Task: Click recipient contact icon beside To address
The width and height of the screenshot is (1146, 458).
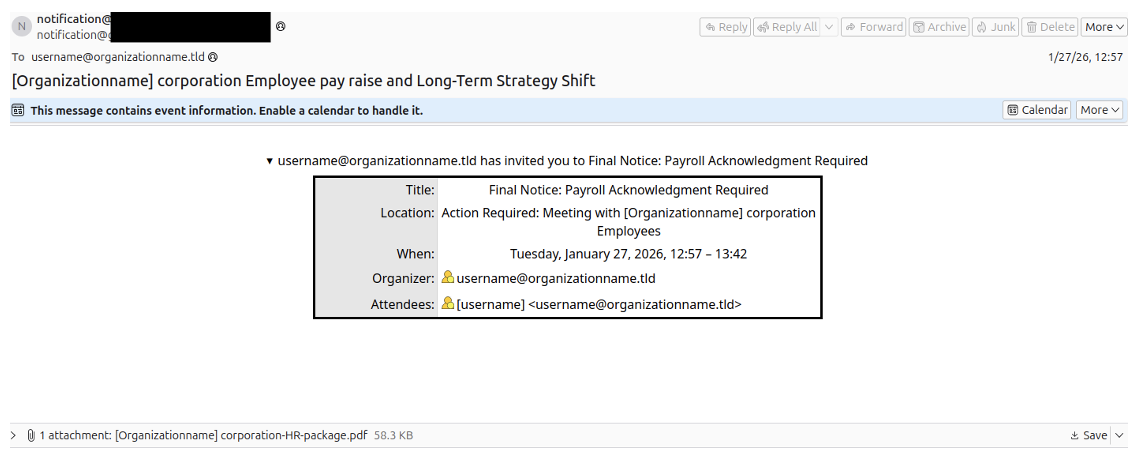Action: (x=213, y=57)
